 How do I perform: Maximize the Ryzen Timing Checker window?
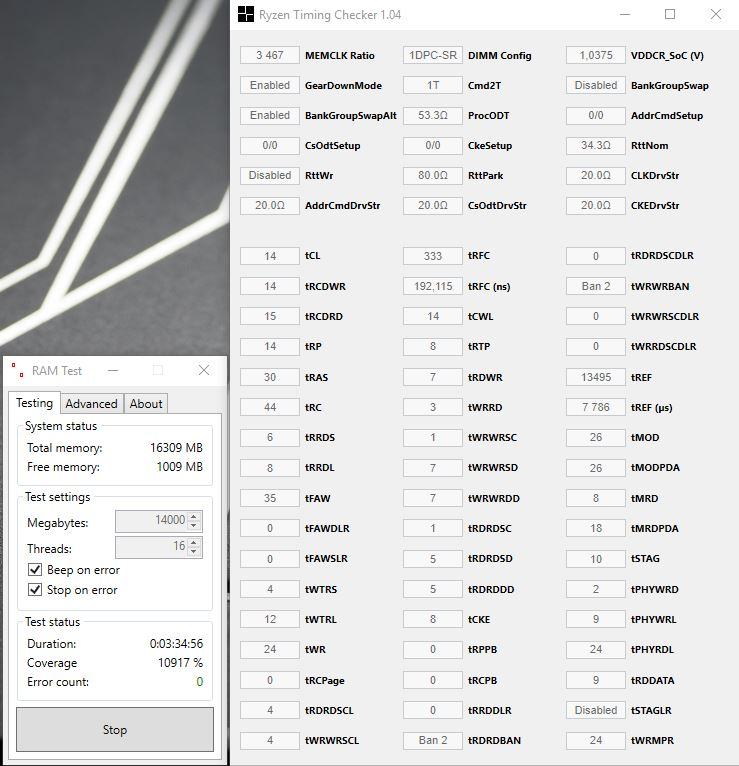point(670,14)
